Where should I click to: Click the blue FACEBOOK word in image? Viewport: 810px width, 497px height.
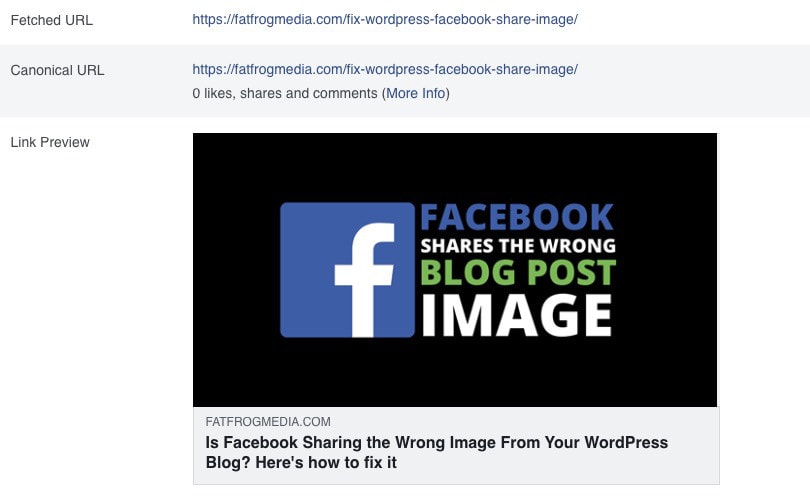click(x=517, y=217)
